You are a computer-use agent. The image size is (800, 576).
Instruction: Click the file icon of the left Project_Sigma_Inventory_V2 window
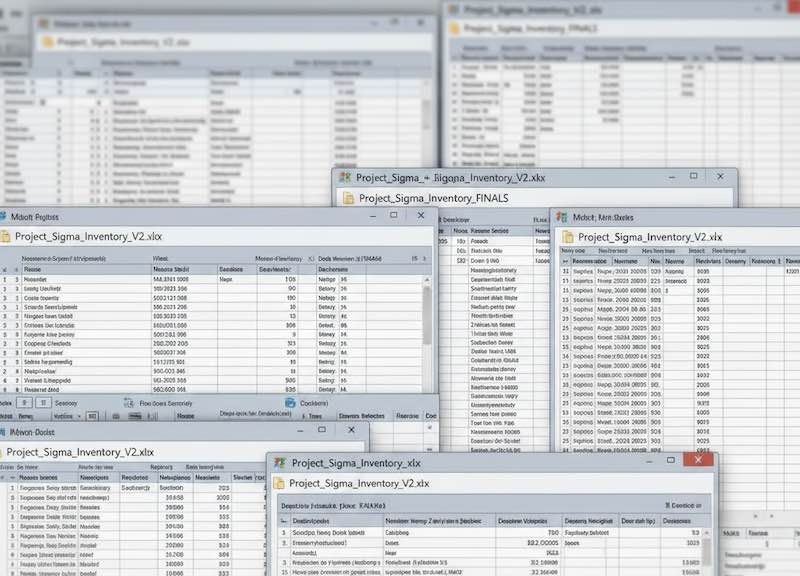click(6, 237)
